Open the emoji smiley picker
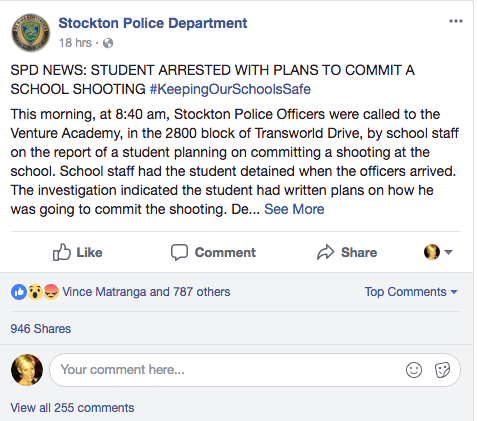 414,370
